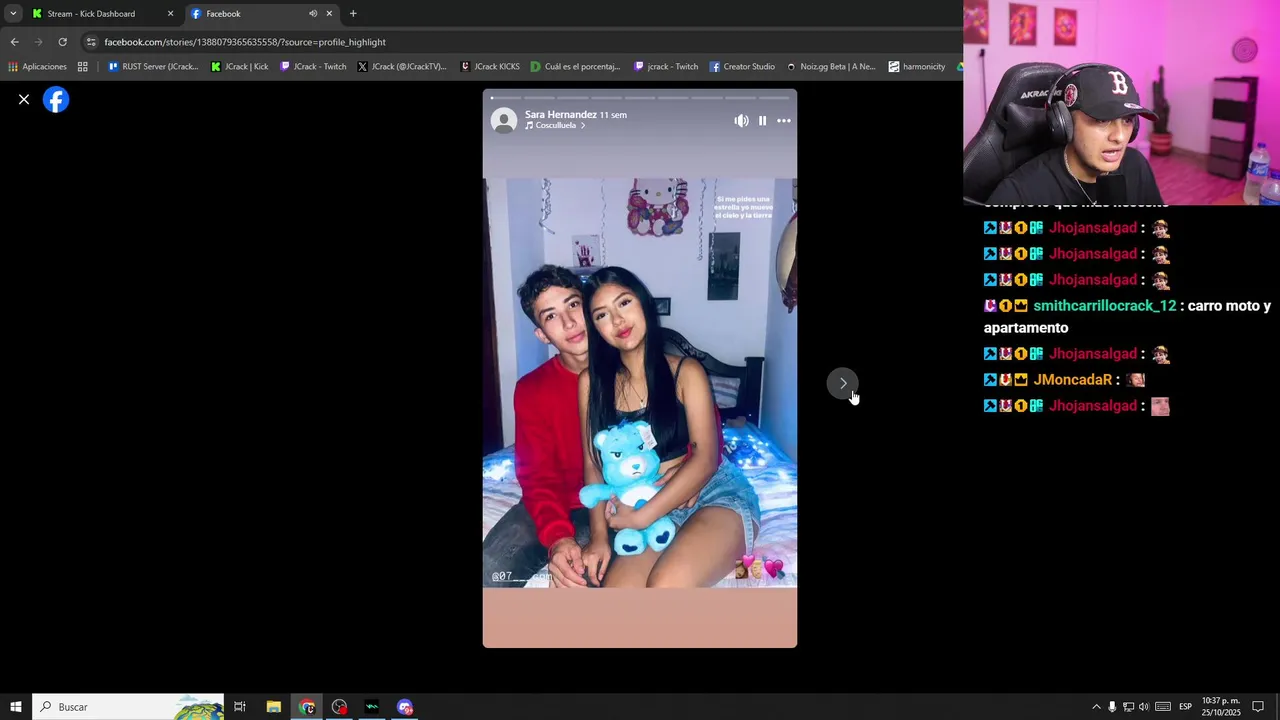The width and height of the screenshot is (1280, 720).
Task: Open network settings tray icon
Action: 1128,707
